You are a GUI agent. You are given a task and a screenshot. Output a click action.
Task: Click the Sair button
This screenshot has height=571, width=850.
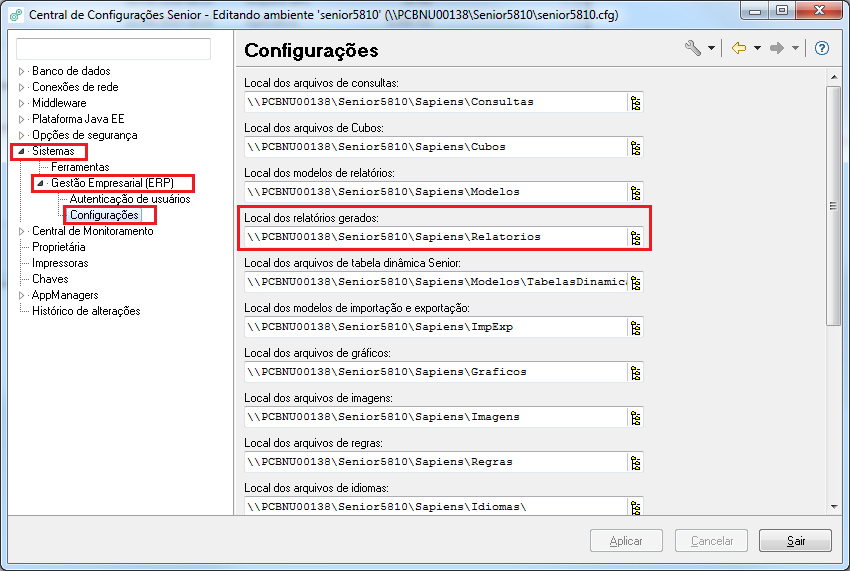click(795, 541)
